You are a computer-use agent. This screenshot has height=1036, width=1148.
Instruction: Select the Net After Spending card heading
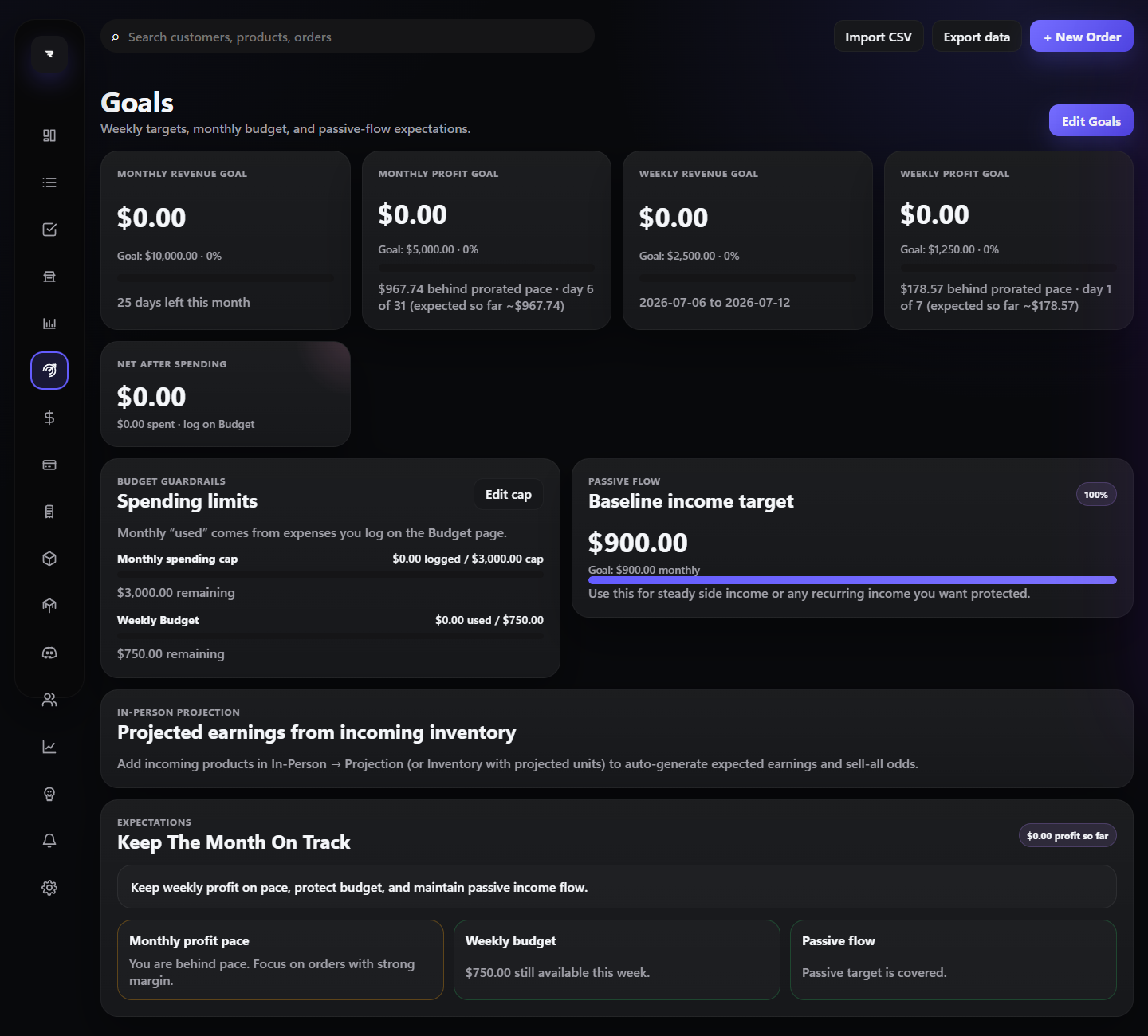click(x=171, y=364)
